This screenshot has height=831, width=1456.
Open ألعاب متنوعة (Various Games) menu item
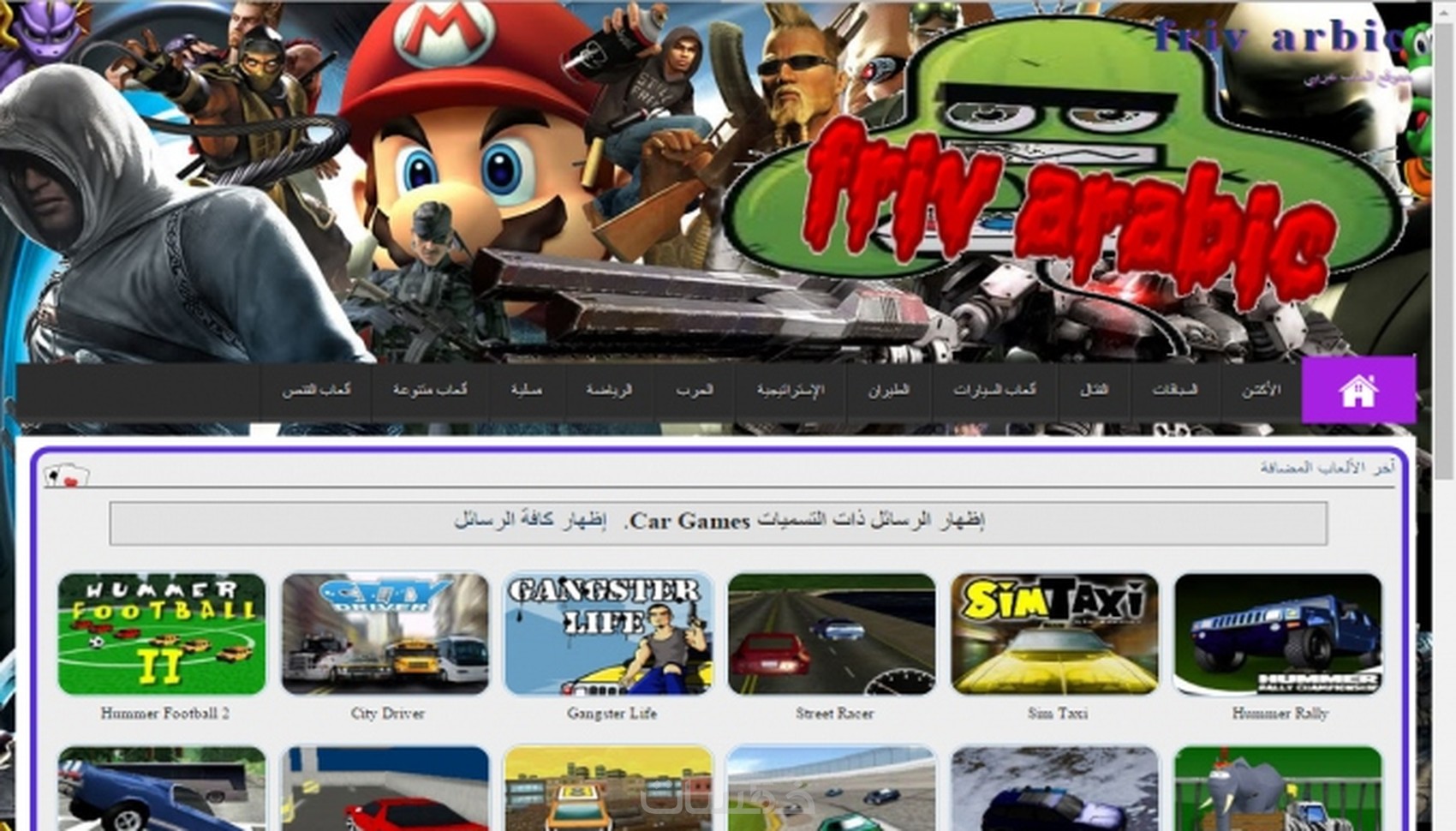(430, 390)
